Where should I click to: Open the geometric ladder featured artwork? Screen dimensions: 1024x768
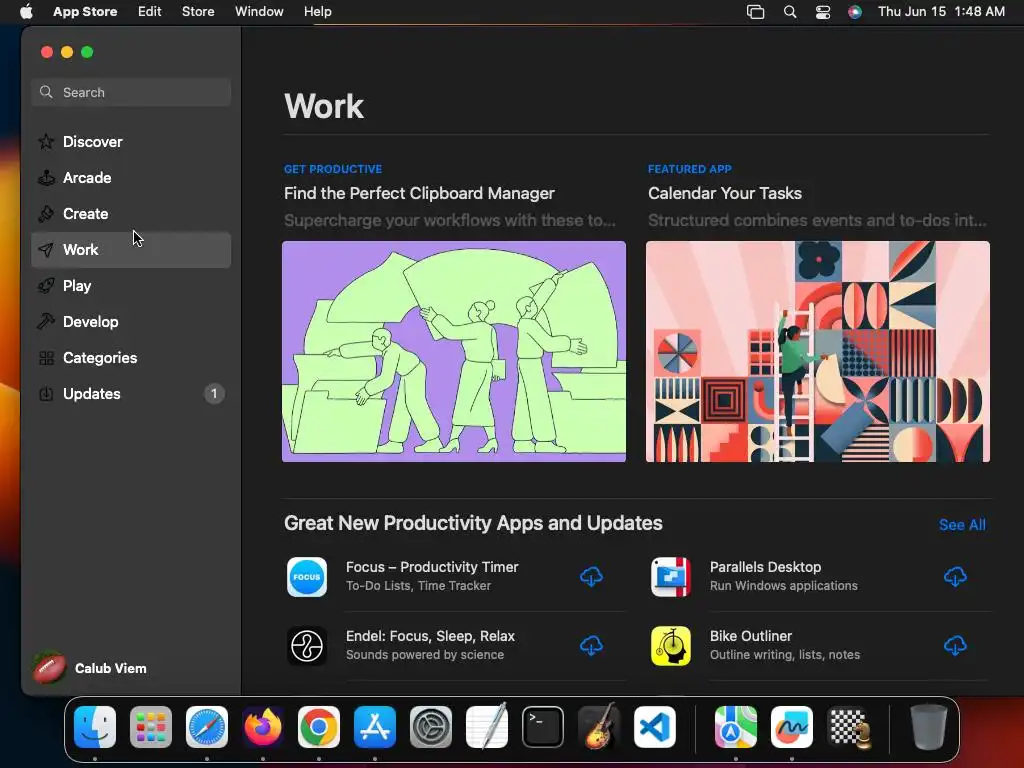pos(818,351)
